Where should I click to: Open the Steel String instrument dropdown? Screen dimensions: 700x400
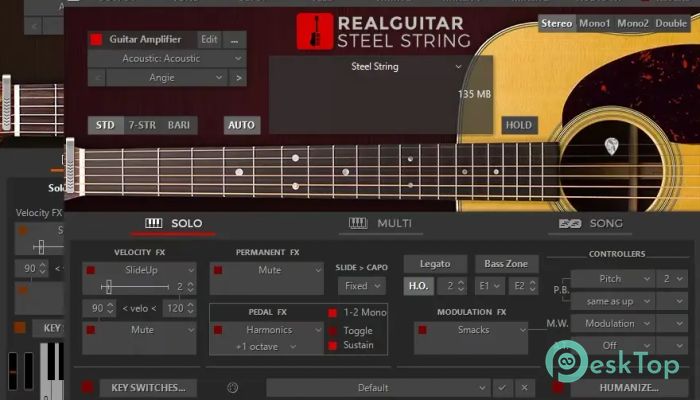(x=380, y=67)
